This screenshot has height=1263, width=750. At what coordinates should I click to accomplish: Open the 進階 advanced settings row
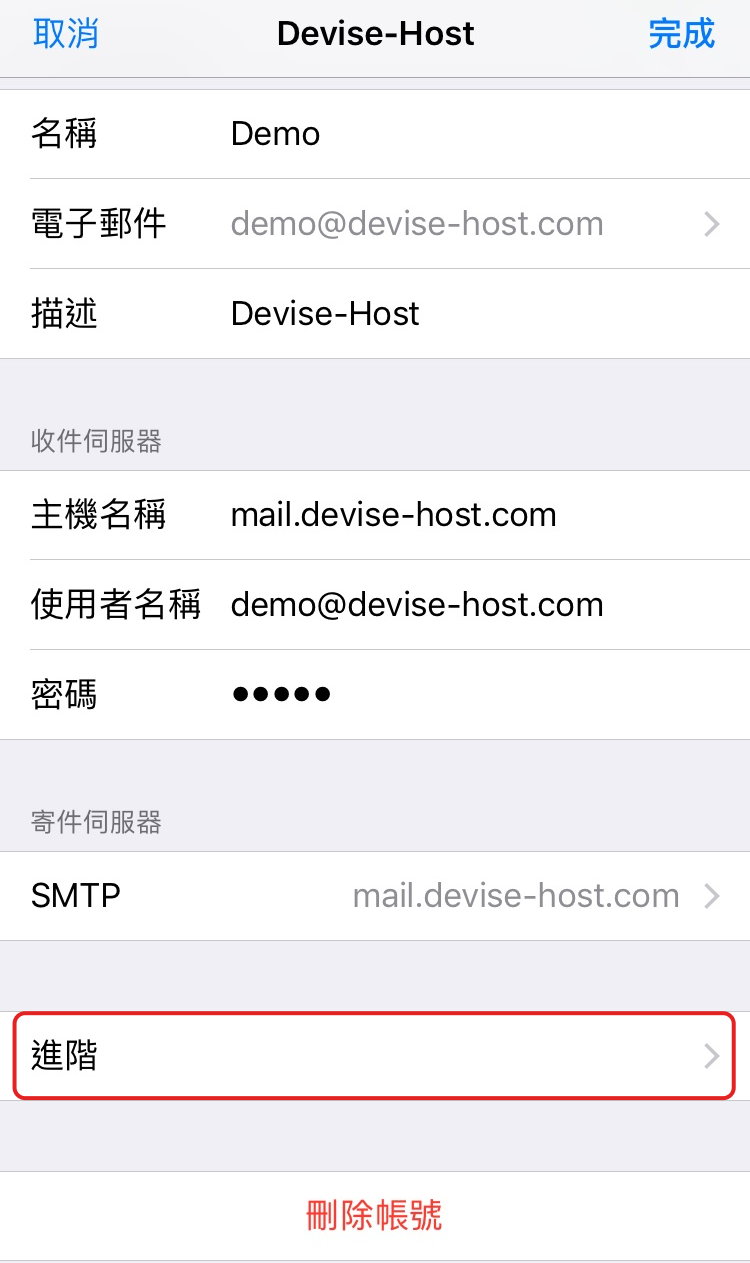375,1056
